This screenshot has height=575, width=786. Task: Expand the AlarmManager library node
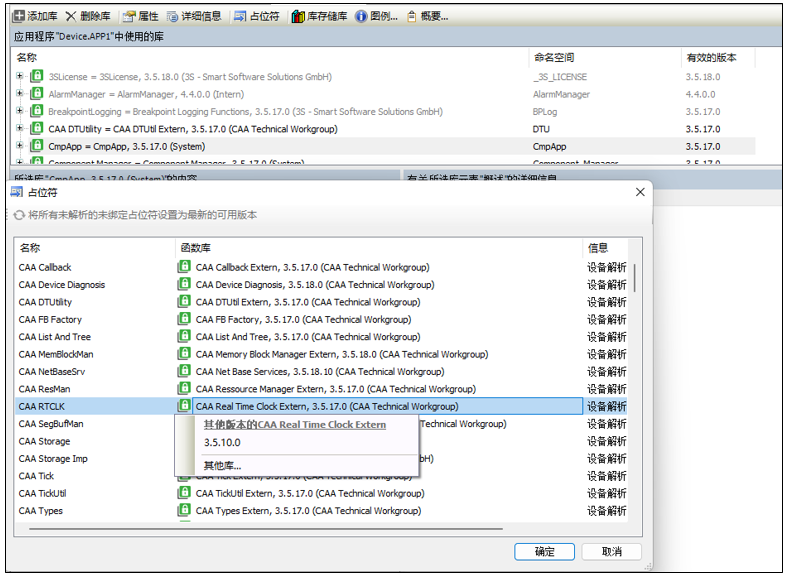click(x=20, y=94)
